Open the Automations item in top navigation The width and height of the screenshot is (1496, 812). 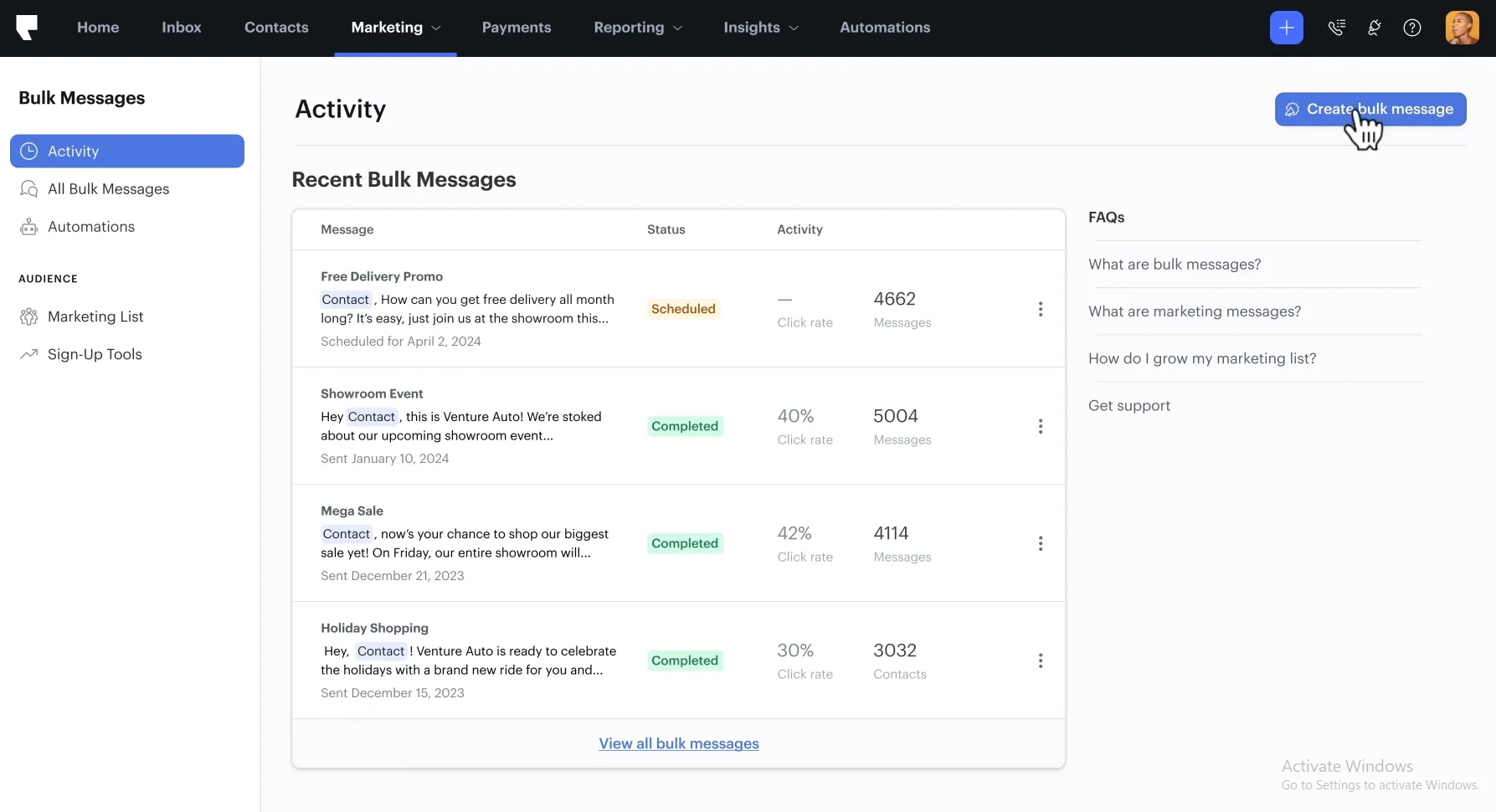tap(884, 28)
